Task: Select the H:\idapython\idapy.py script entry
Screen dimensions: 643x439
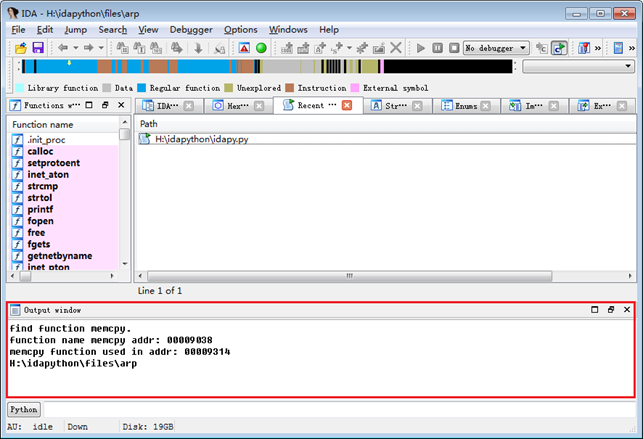Action: pyautogui.click(x=201, y=139)
